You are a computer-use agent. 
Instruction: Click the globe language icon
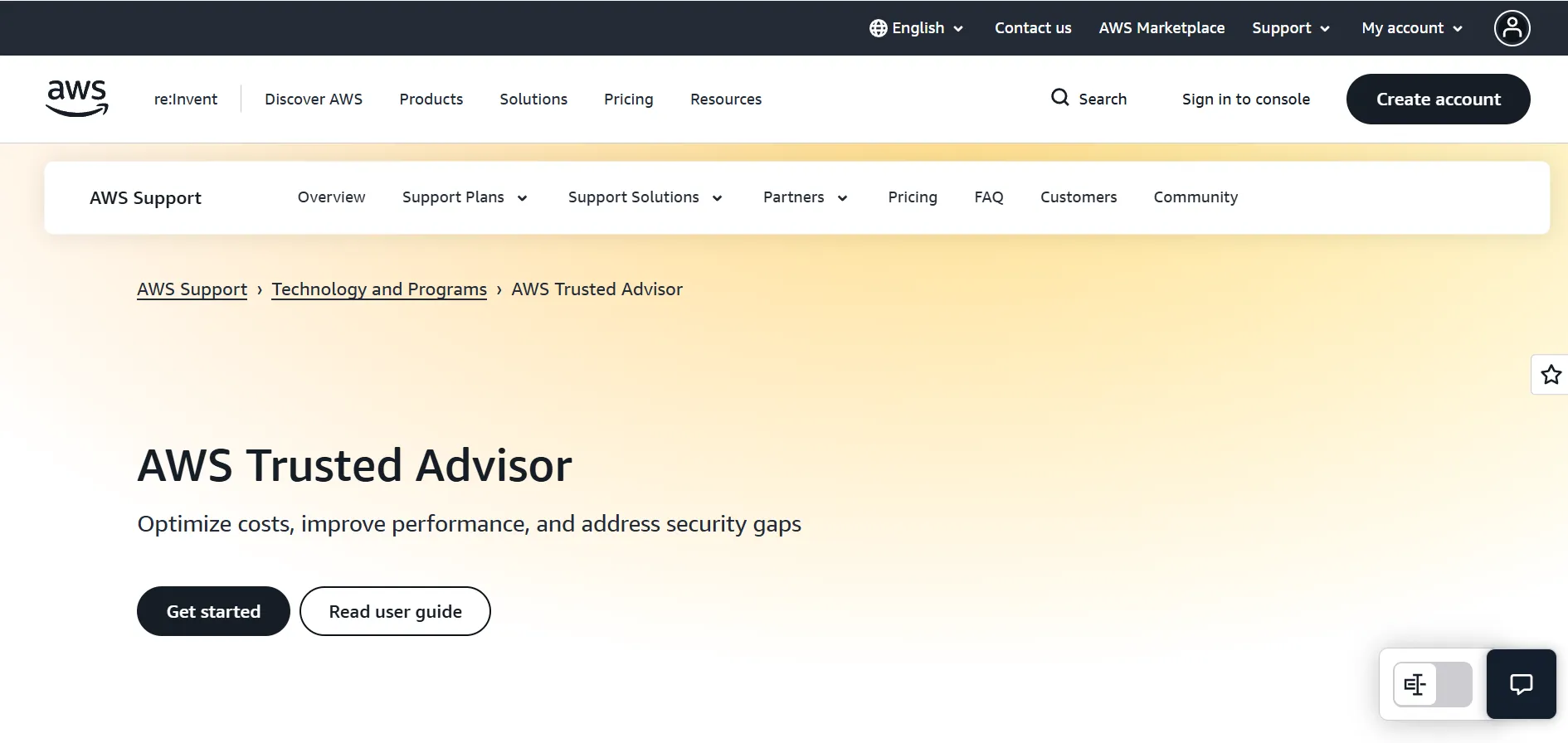pyautogui.click(x=878, y=28)
